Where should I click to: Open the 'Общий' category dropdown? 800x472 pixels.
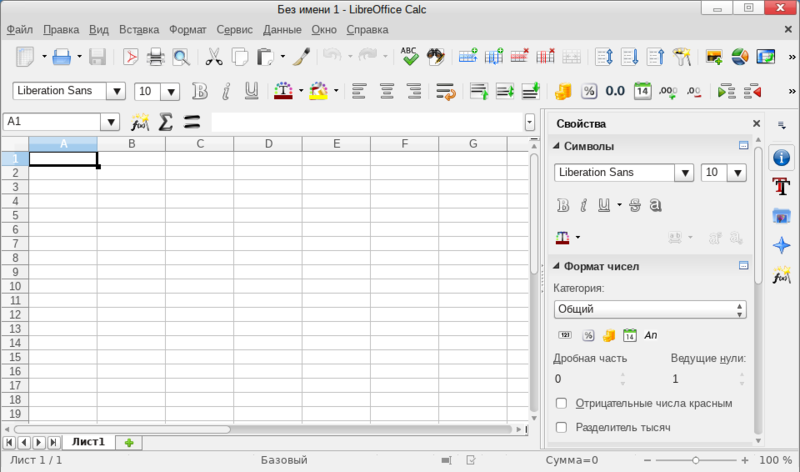[x=650, y=309]
